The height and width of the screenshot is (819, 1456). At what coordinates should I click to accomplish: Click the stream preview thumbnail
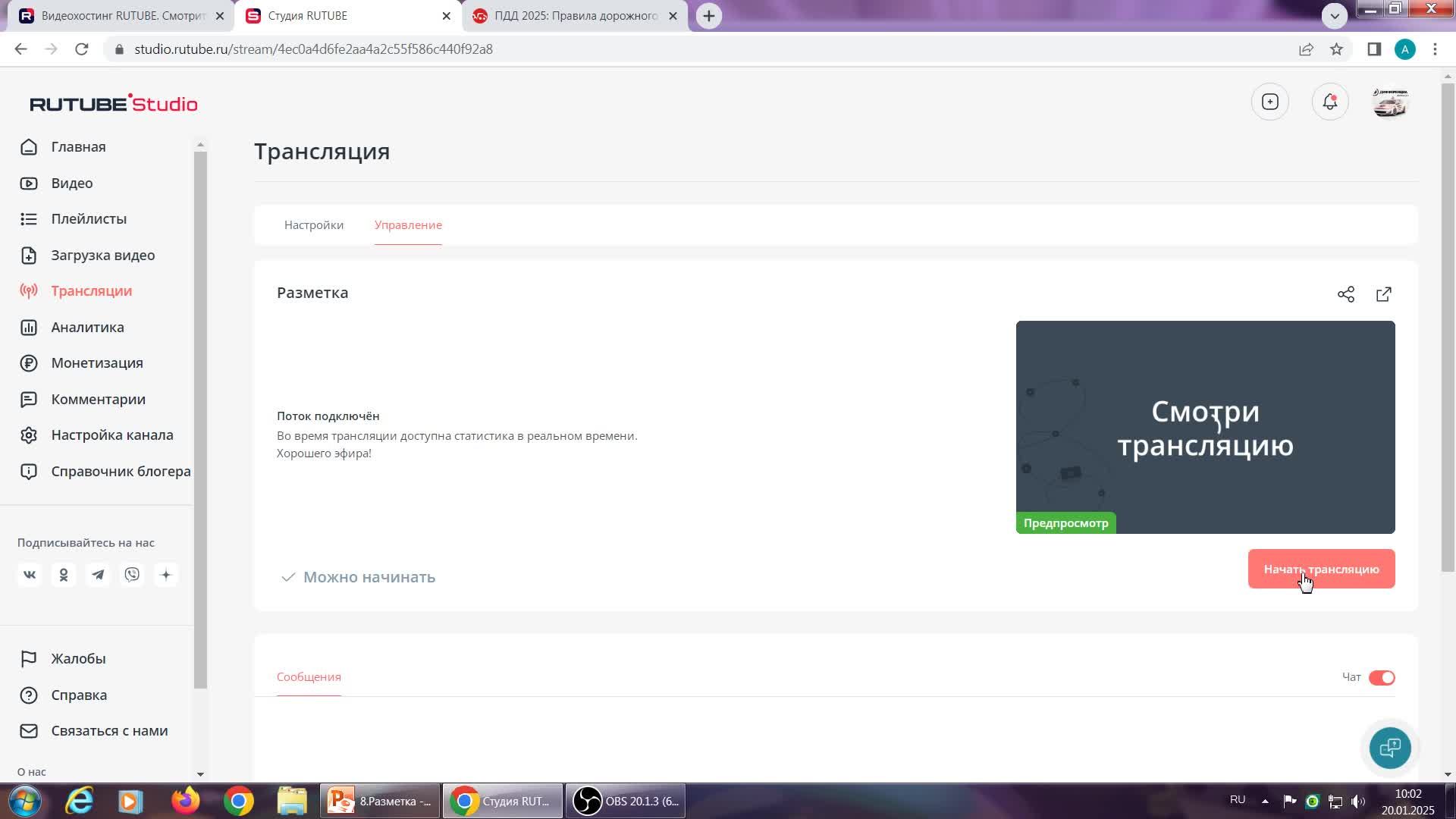[x=1204, y=427]
